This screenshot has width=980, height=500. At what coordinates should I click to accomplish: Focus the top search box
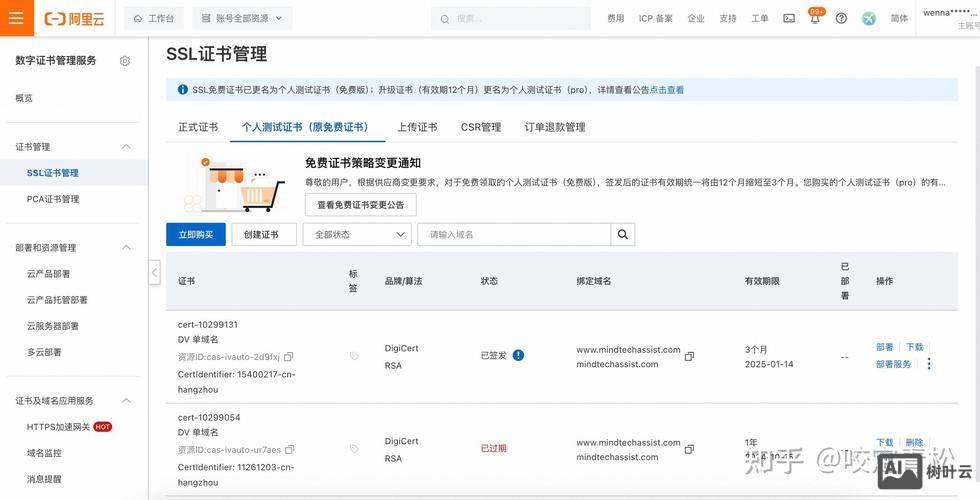[x=511, y=19]
